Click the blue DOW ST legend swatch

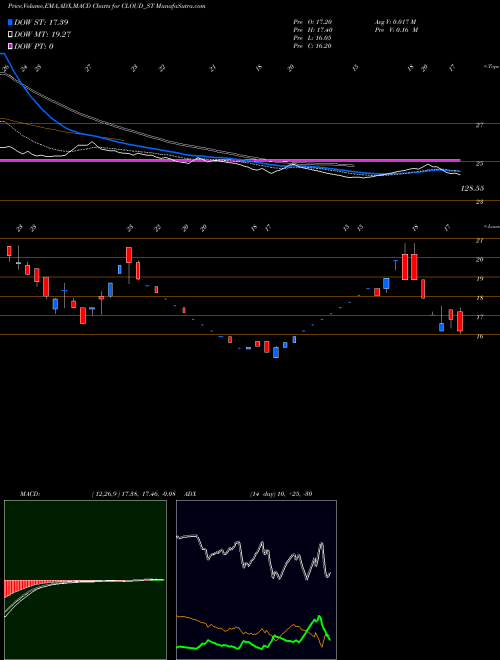(10, 22)
